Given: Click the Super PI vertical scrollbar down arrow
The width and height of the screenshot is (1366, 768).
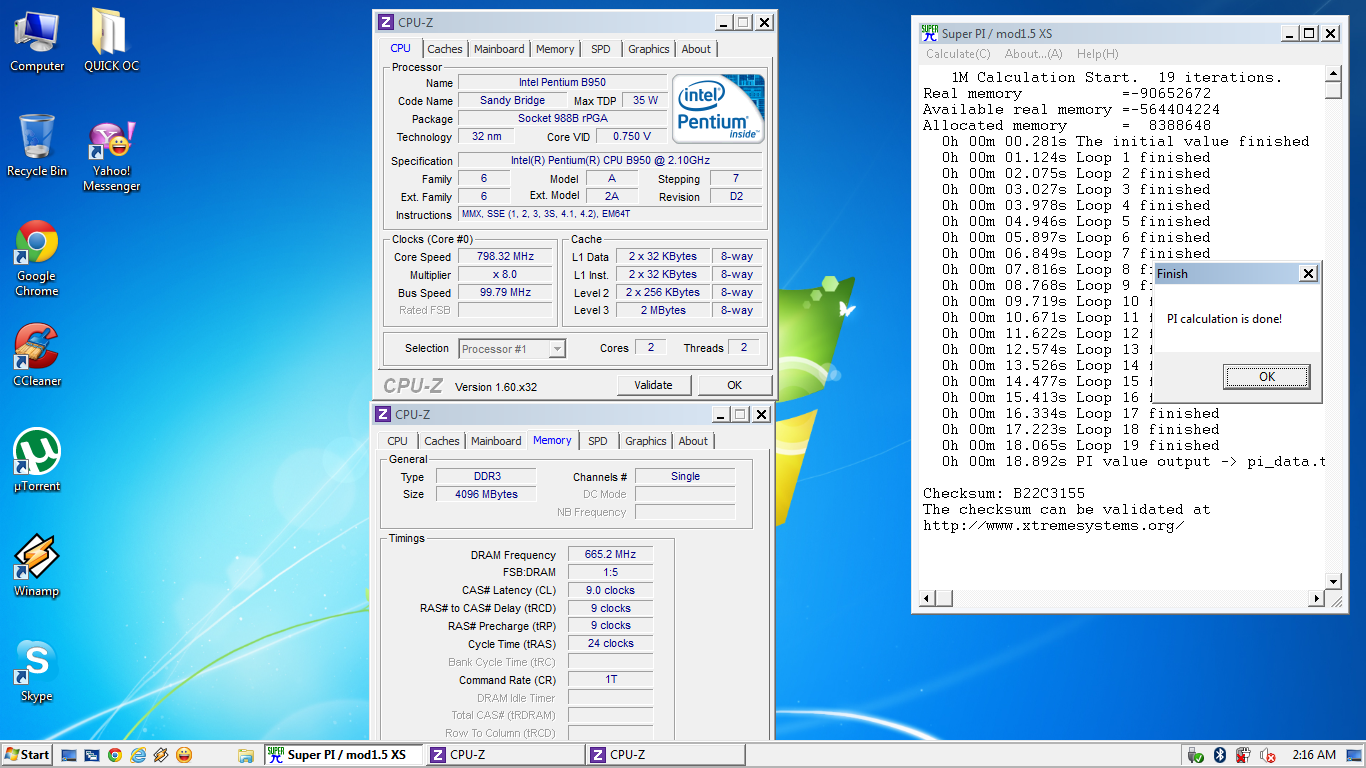Looking at the screenshot, I should (x=1333, y=581).
